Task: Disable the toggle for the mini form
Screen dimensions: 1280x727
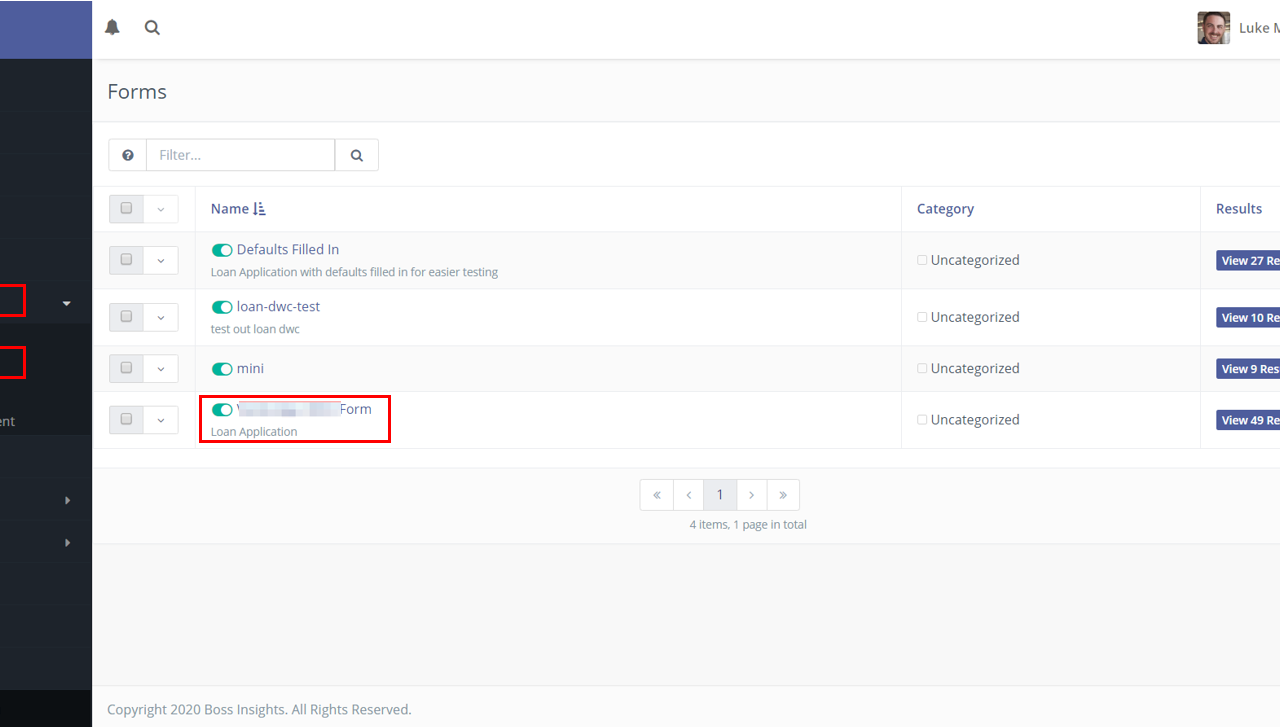Action: tap(222, 368)
